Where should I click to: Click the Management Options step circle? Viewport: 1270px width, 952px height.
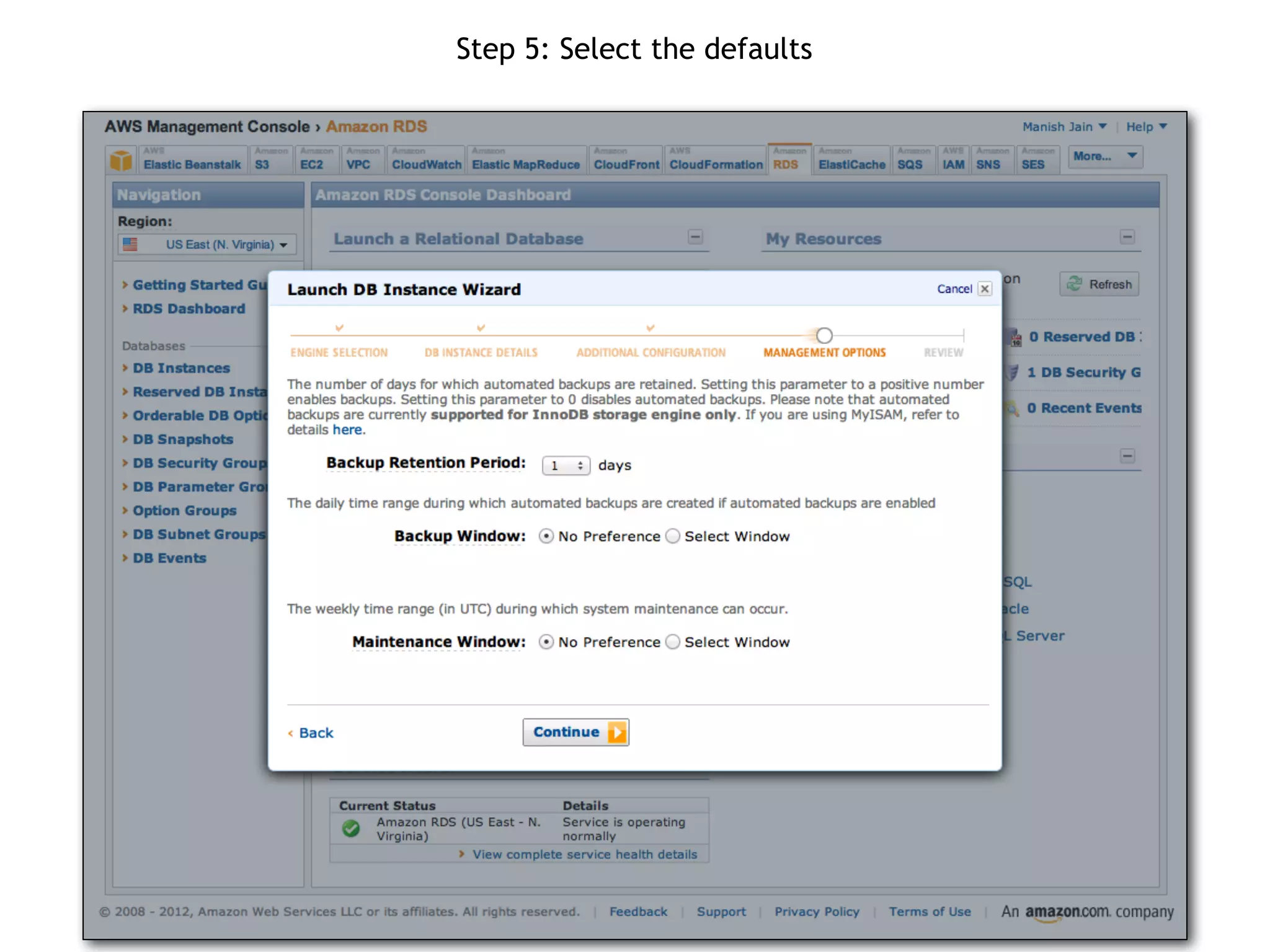(x=824, y=335)
